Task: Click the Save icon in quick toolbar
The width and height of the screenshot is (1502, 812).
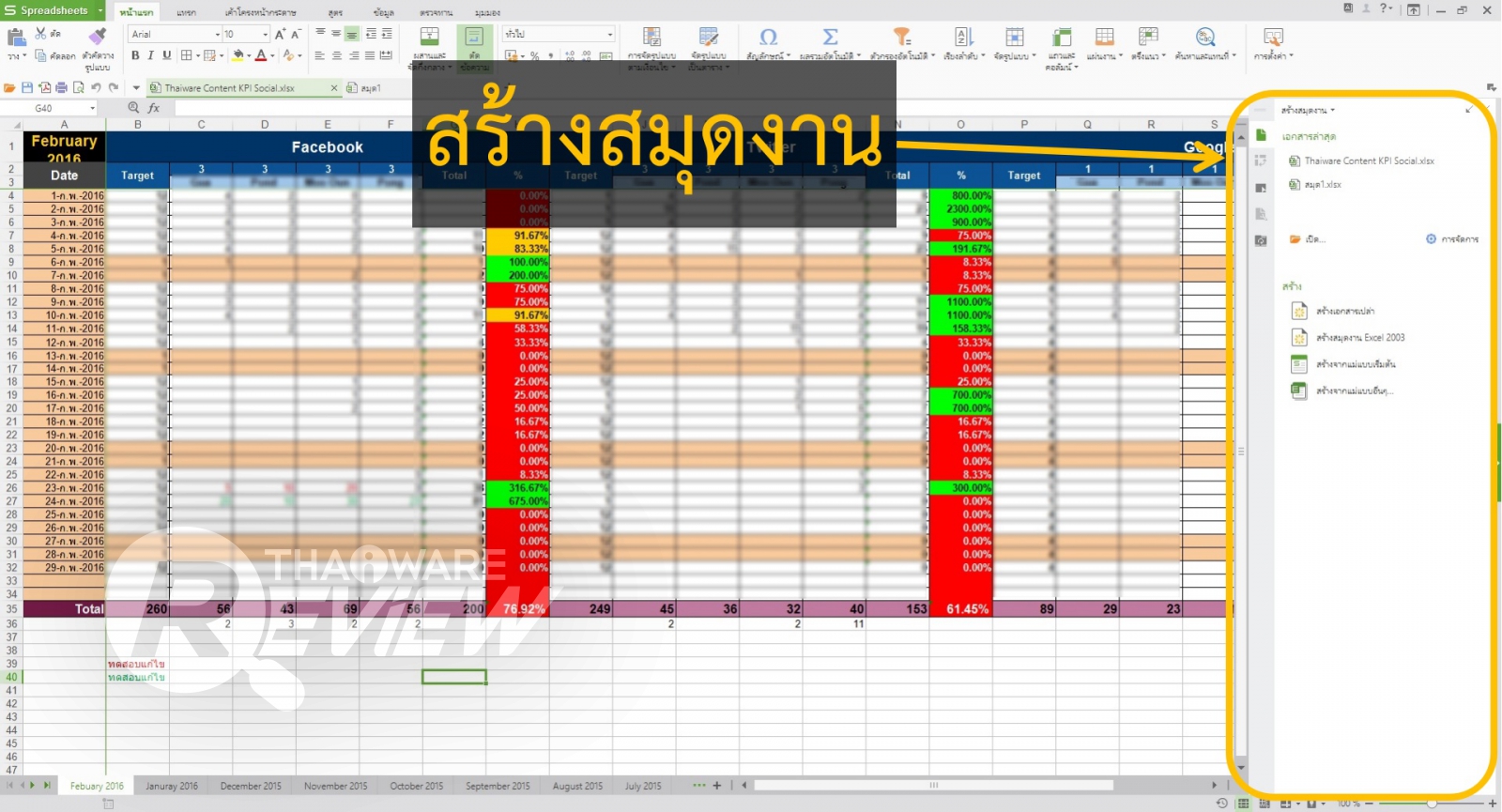Action: (x=26, y=87)
